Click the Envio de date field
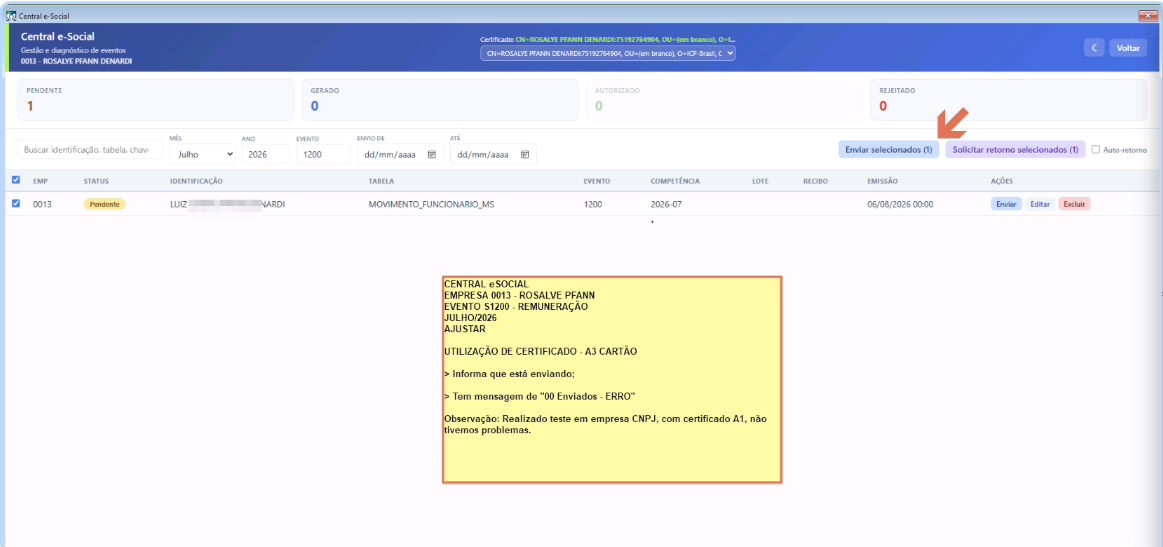 pyautogui.click(x=401, y=154)
